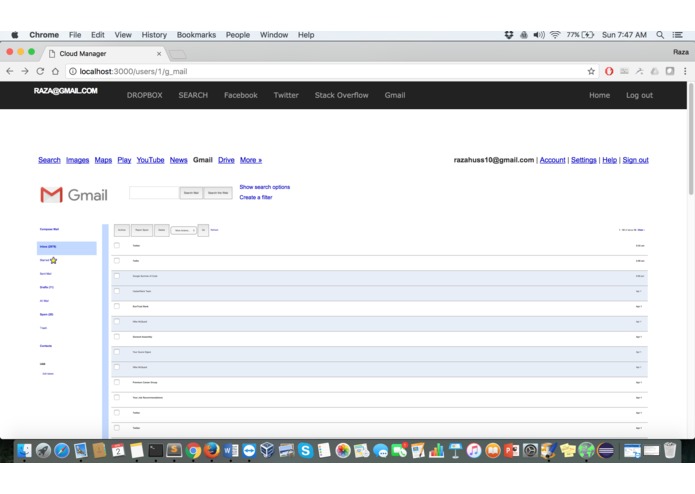Click the Chrome address bar
Viewport: 695px width, 494px height.
(x=328, y=71)
